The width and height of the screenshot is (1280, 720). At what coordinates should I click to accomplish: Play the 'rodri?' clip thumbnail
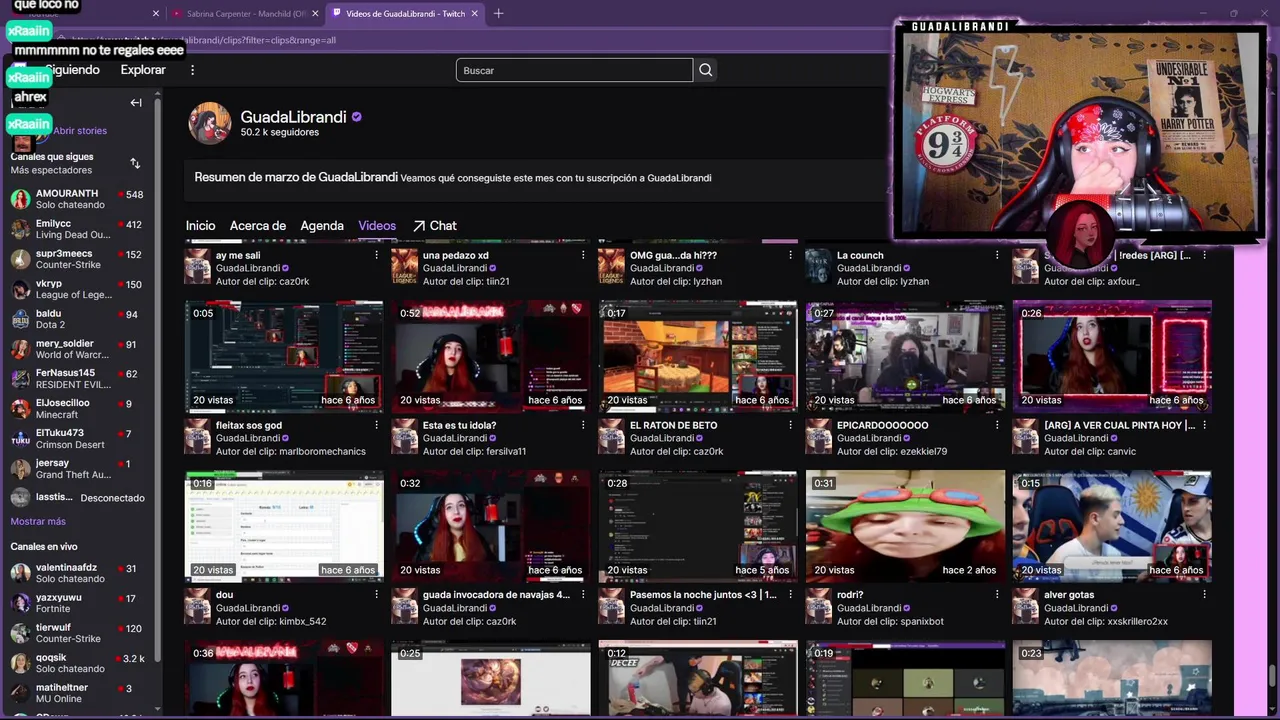(905, 526)
